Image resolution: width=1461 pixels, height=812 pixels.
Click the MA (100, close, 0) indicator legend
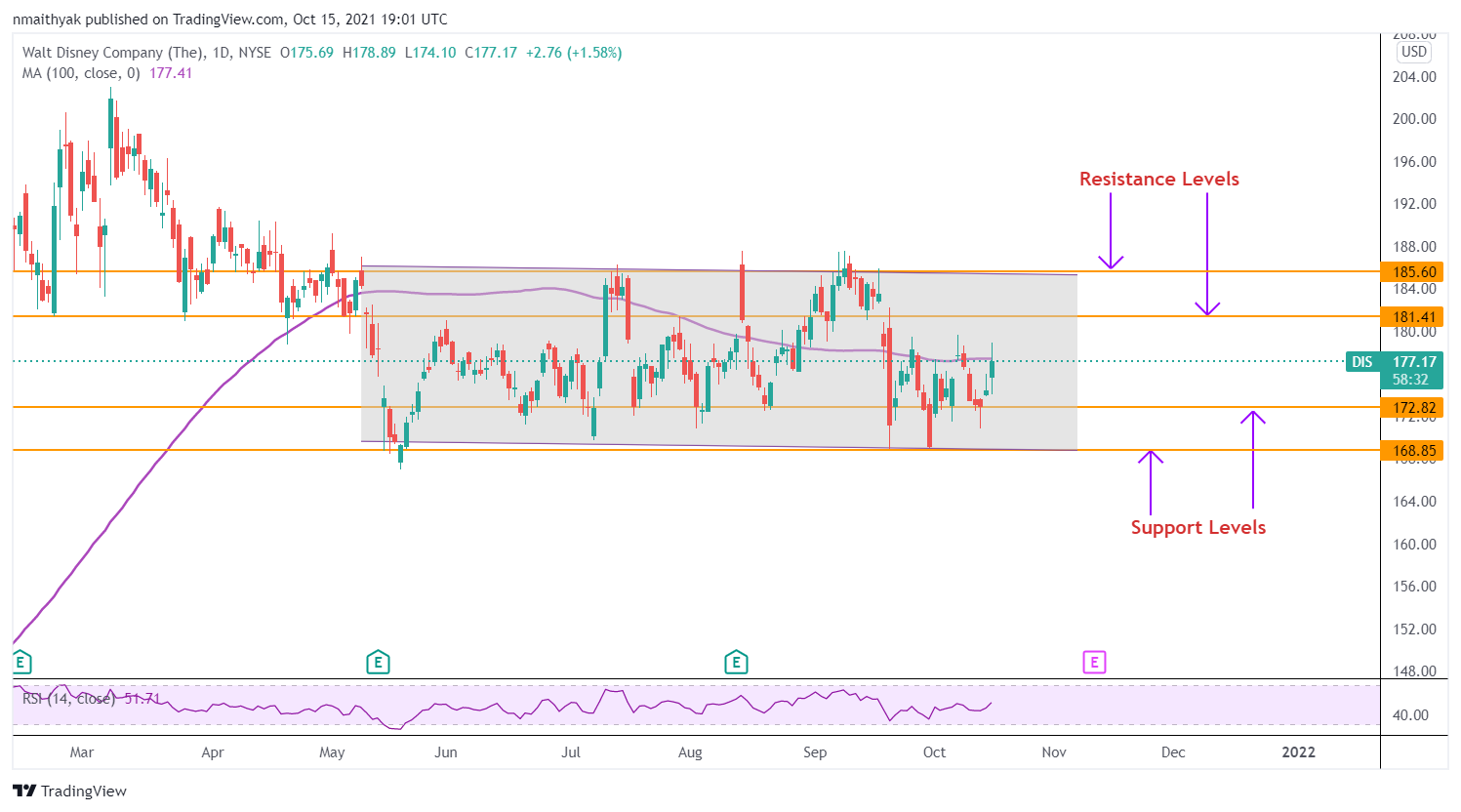pos(82,73)
